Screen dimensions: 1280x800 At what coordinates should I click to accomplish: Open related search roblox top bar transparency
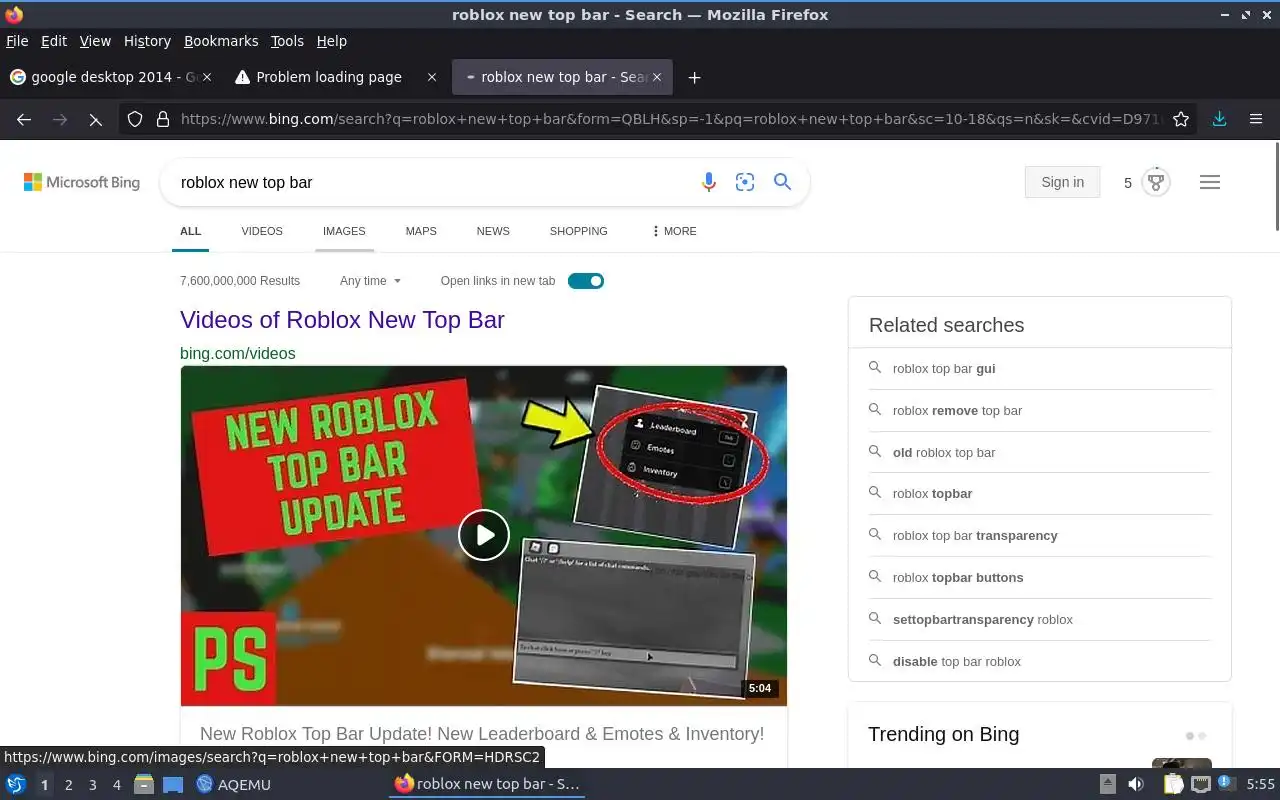coord(975,535)
